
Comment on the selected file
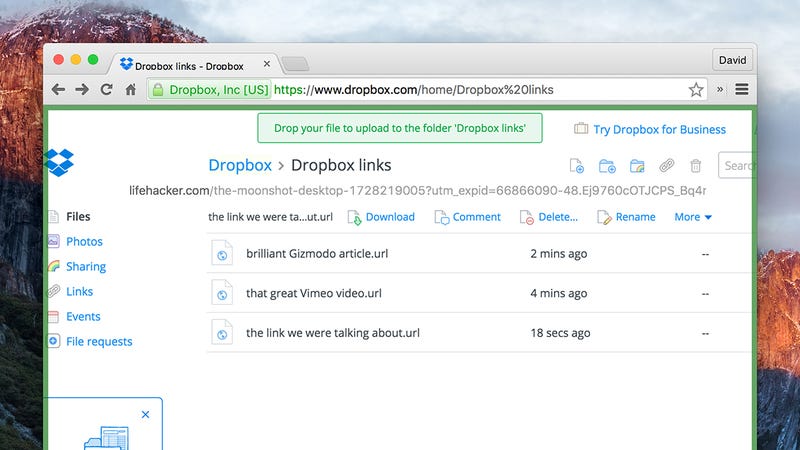pyautogui.click(x=467, y=217)
